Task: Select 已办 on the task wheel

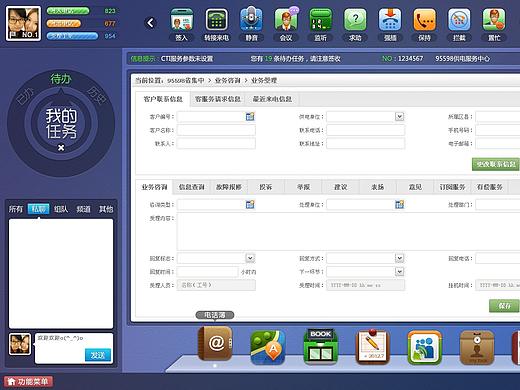Action: 25,96
